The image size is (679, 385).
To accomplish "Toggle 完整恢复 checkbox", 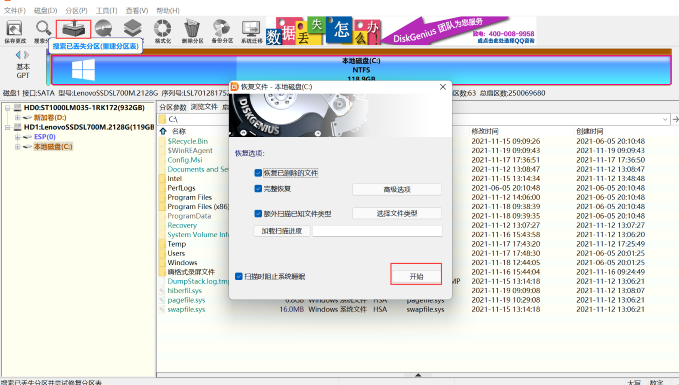I will pos(258,189).
